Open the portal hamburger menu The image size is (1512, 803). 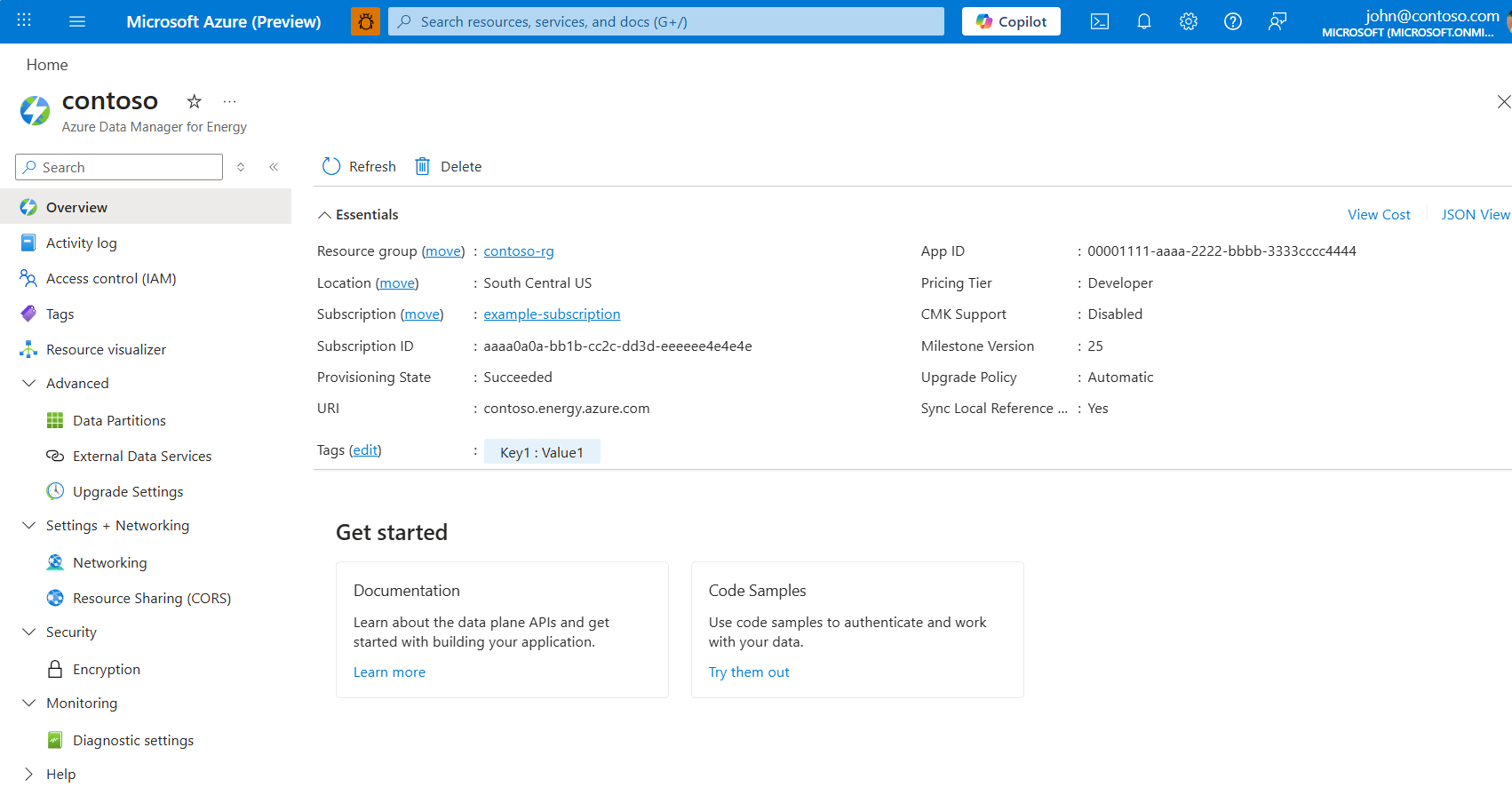pos(77,21)
